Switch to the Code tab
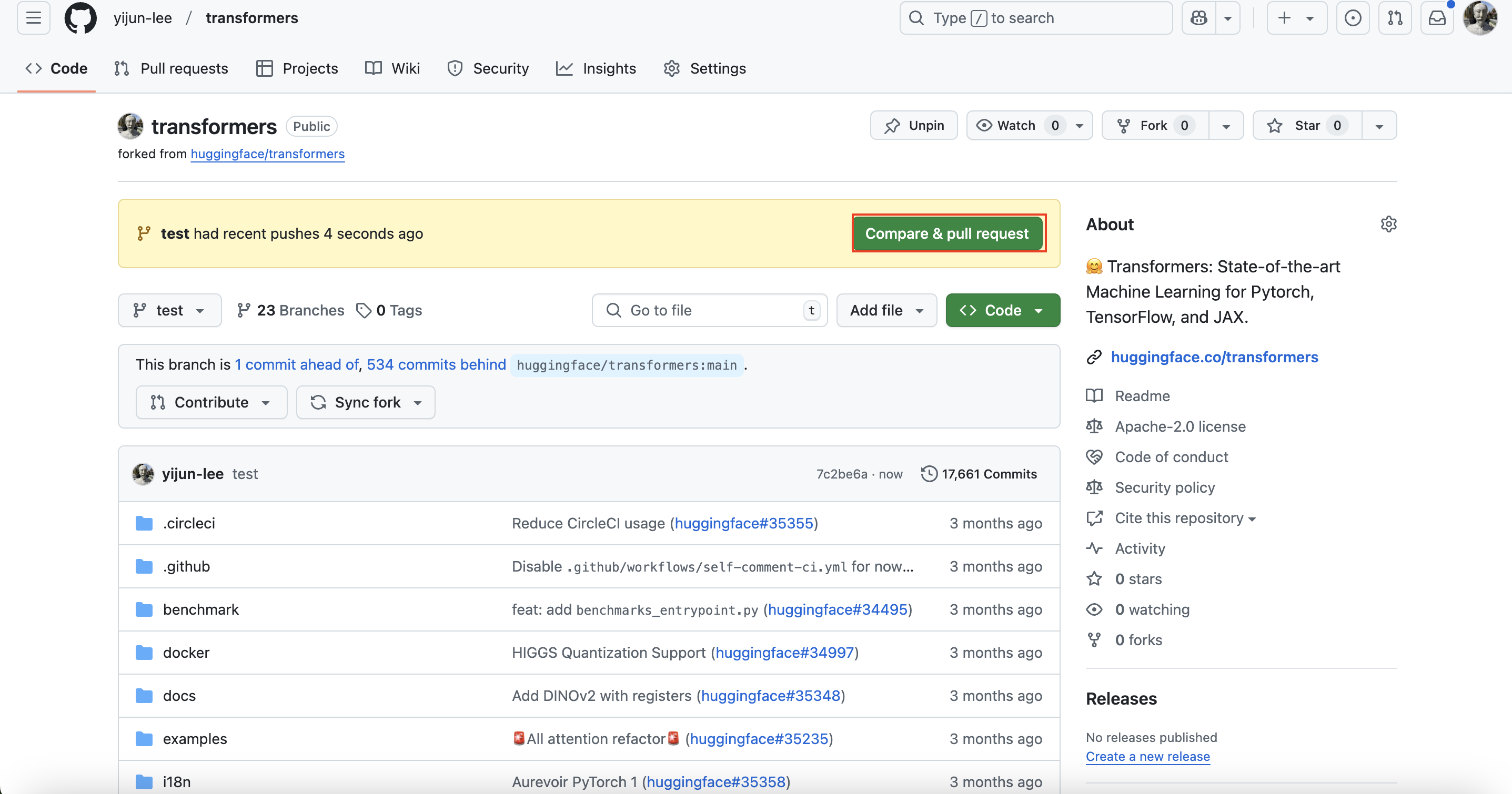 56,68
